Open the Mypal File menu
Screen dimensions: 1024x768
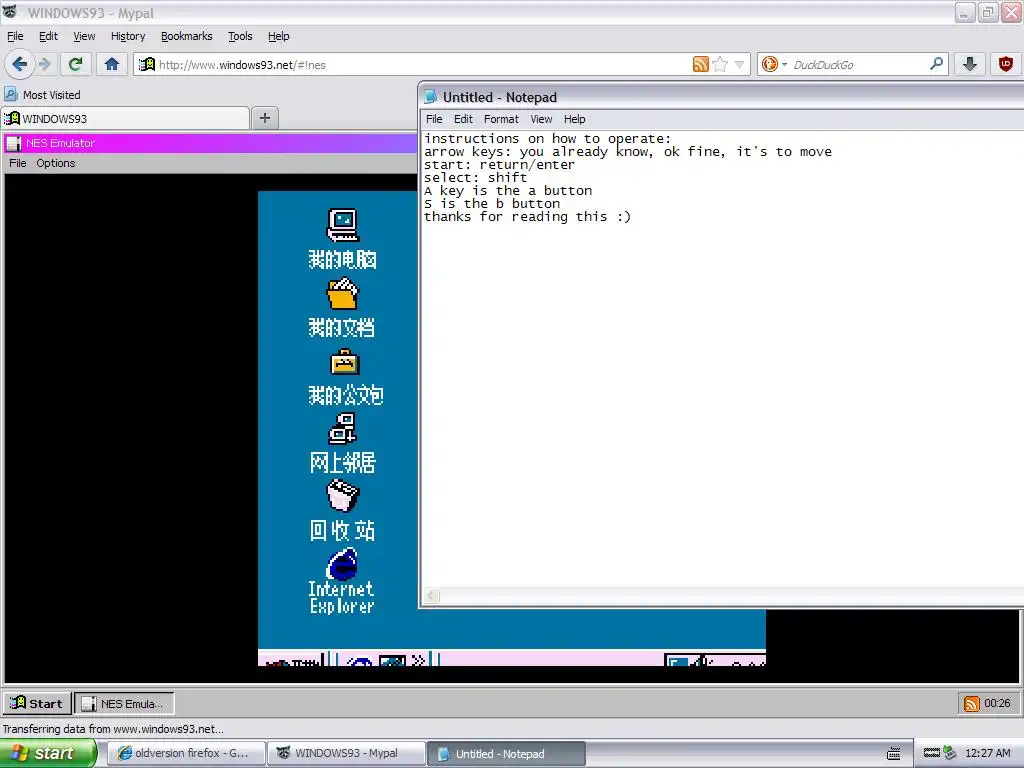[15, 36]
